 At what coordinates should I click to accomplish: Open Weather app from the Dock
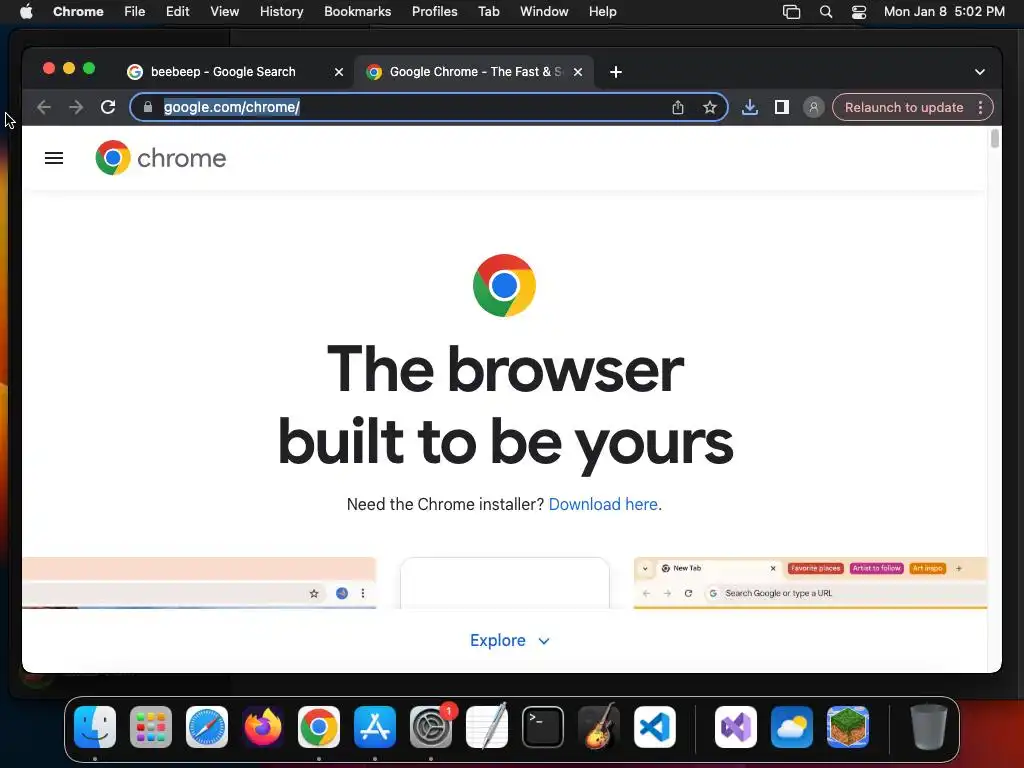792,727
